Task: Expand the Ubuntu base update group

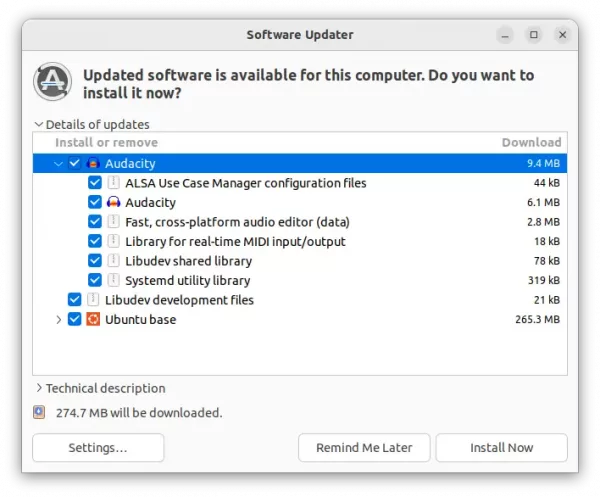Action: 59,319
